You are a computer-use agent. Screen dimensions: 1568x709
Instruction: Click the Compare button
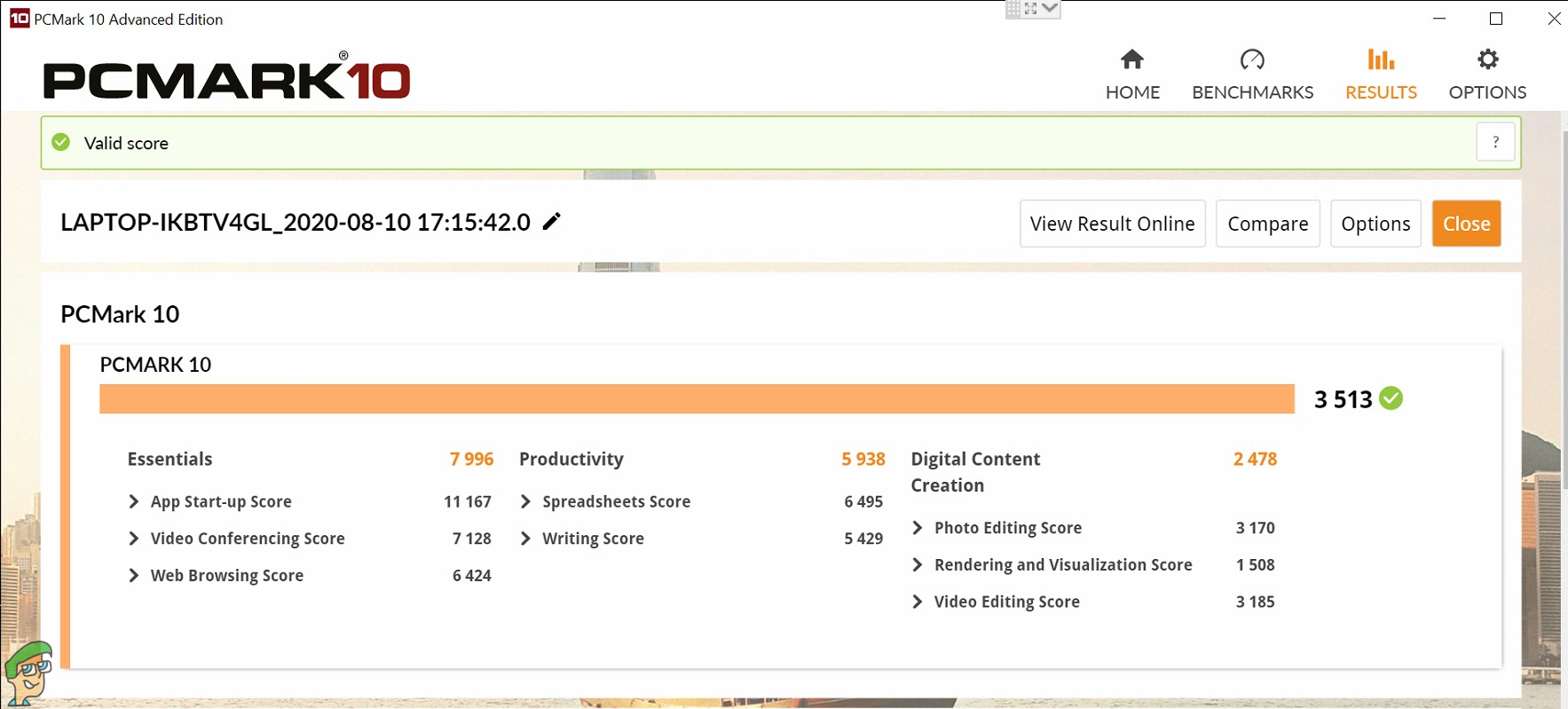tap(1267, 224)
